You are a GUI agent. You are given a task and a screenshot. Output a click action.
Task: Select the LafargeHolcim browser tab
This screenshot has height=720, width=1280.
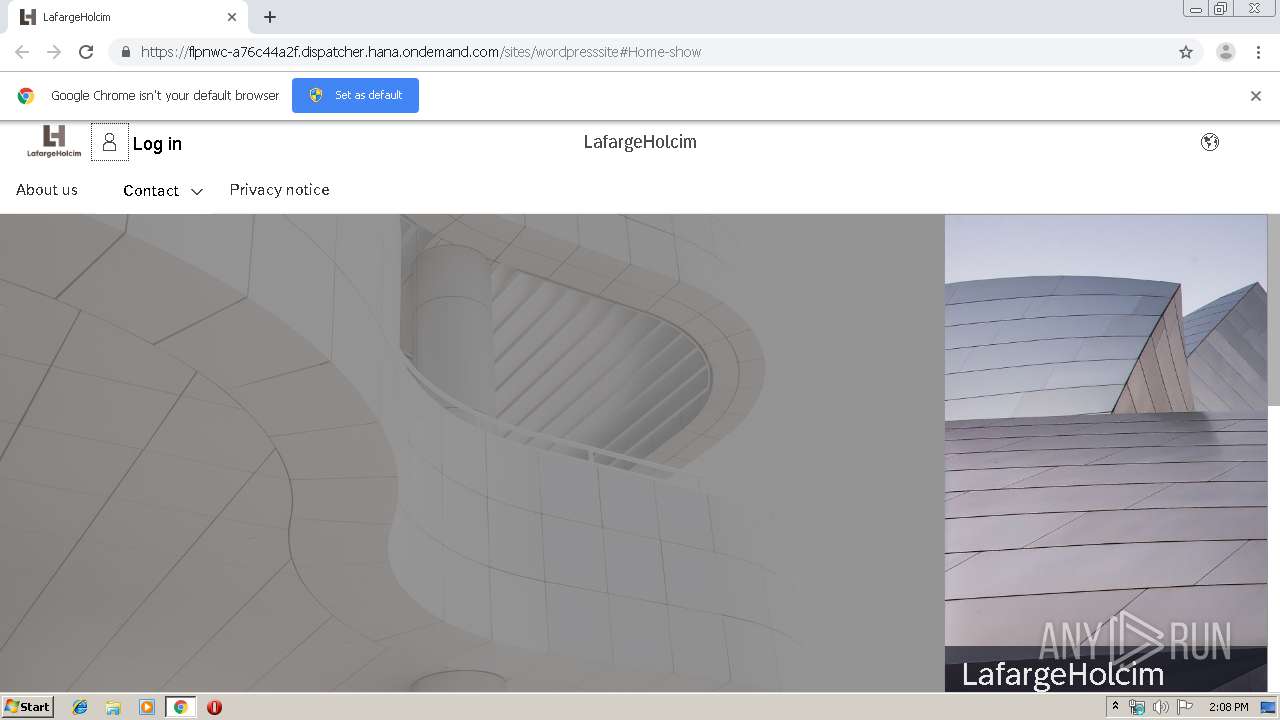click(128, 17)
